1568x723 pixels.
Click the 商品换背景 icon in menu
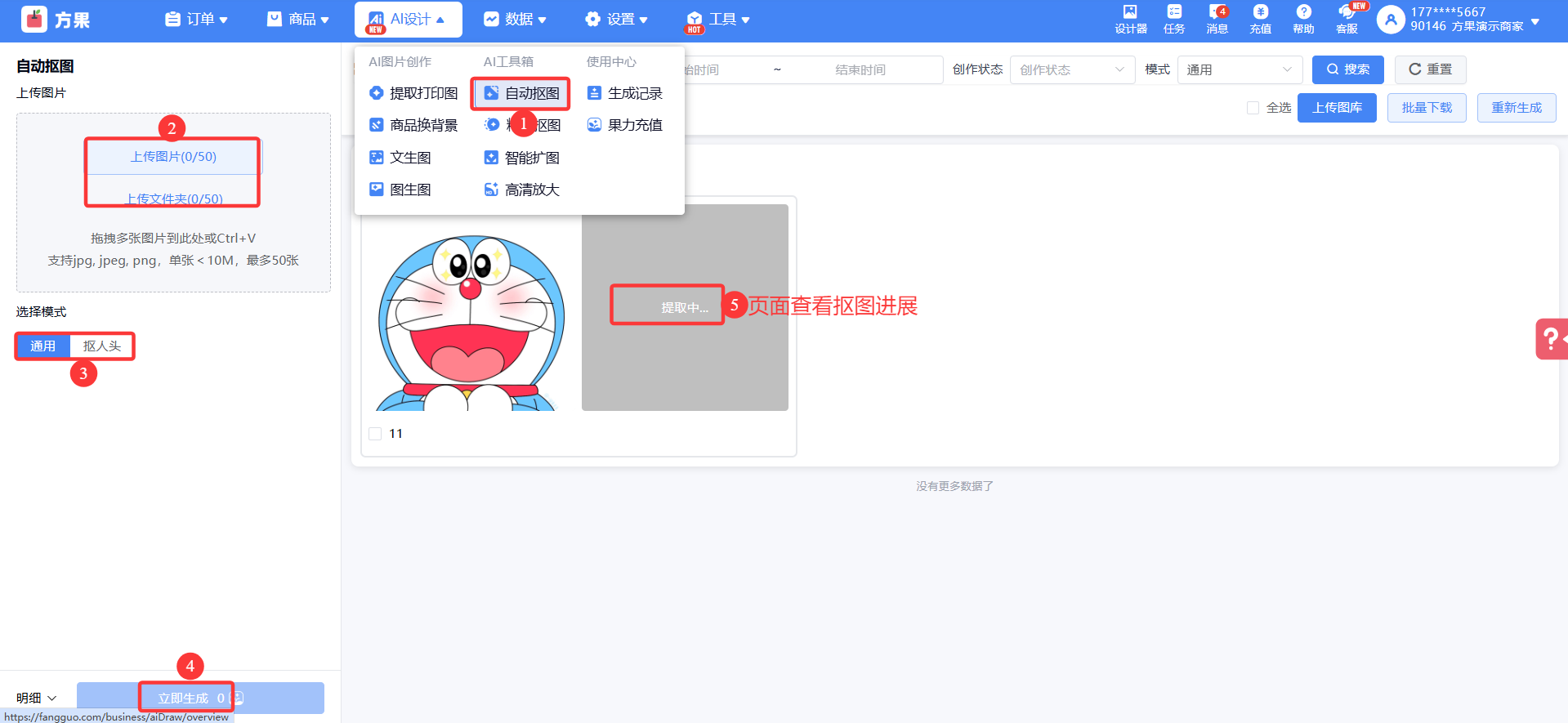377,125
